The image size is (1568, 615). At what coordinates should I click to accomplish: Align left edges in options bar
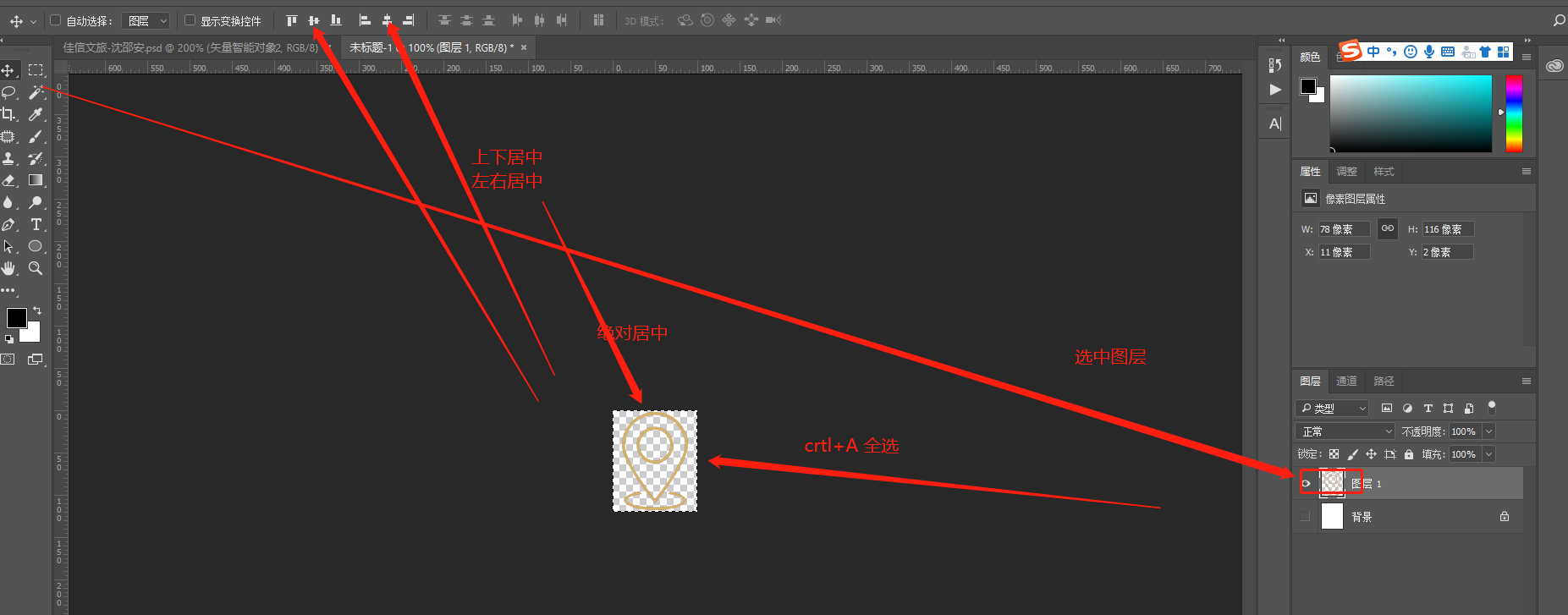[x=365, y=20]
